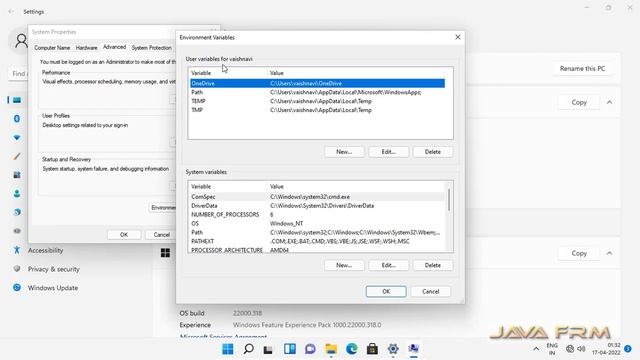Launch Microsoft Edge from the taskbar
The width and height of the screenshot is (640, 360).
tap(351, 349)
